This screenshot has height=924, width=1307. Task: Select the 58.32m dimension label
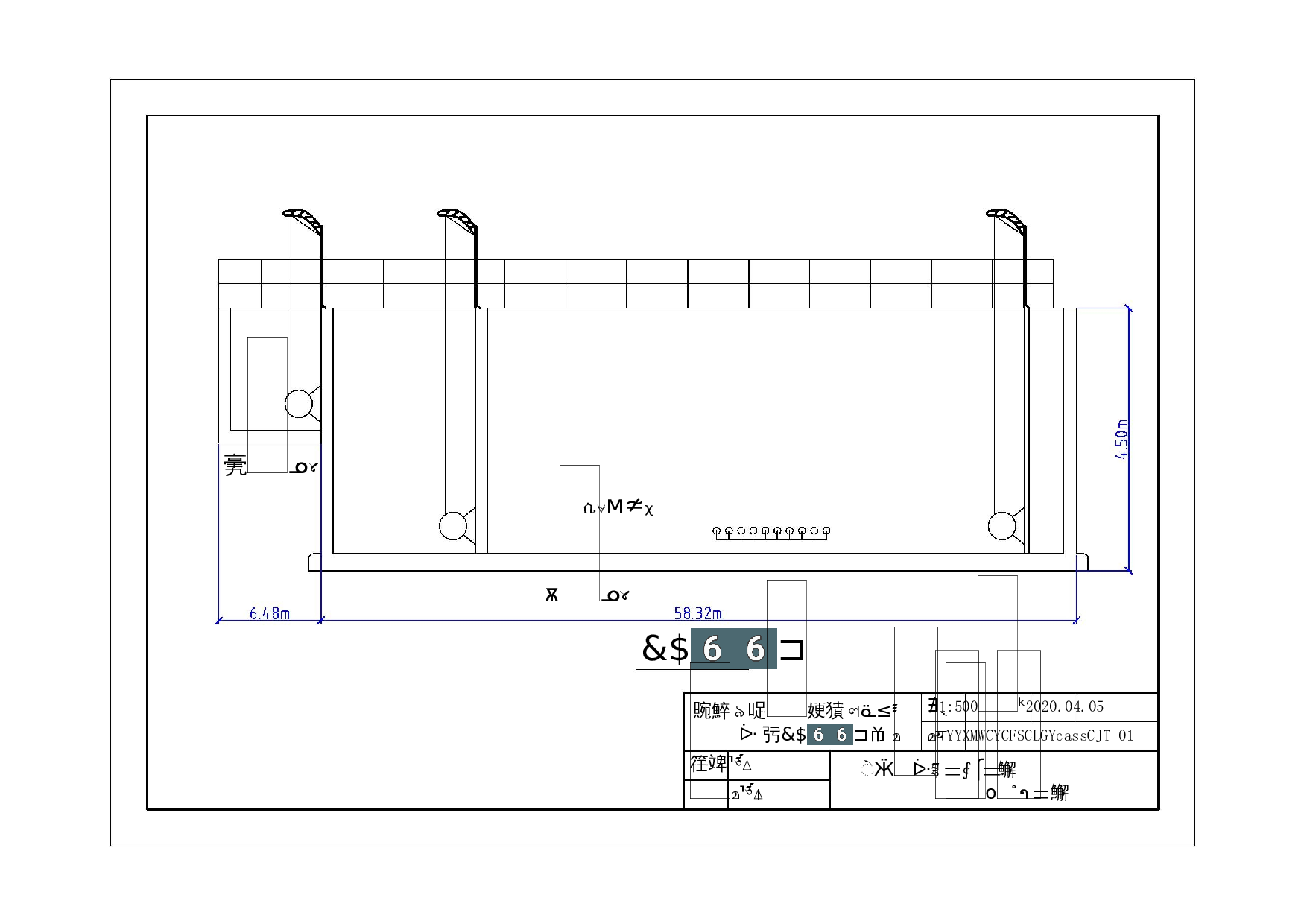tap(697, 613)
